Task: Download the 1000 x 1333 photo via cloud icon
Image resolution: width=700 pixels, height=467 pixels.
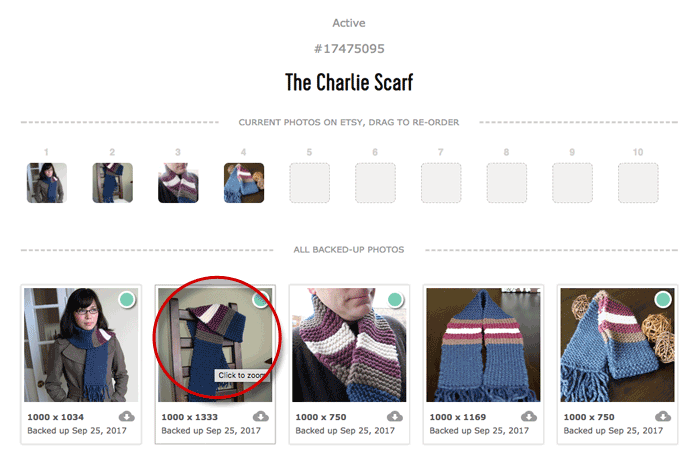Action: coord(261,417)
